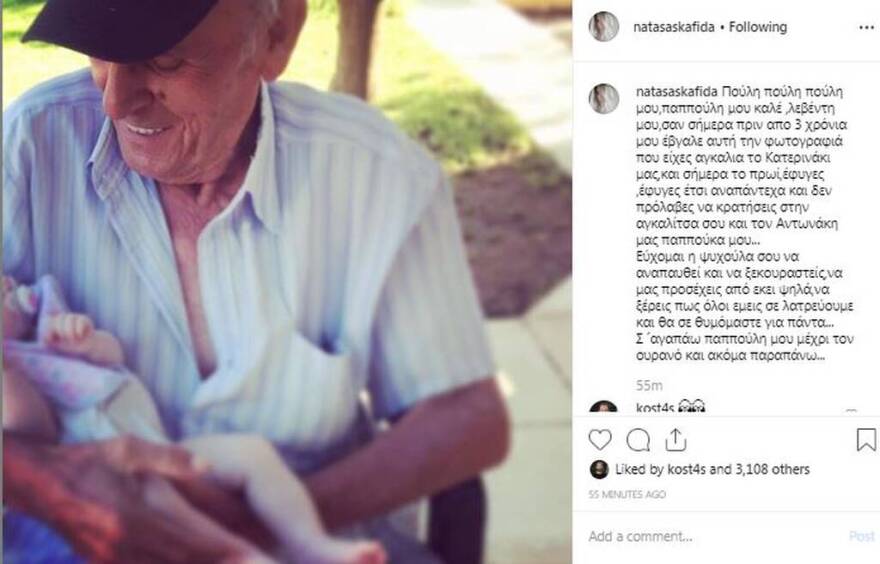Open natasaskafida username in the caption
Viewport: 880px width, 564px height.
pyautogui.click(x=676, y=91)
